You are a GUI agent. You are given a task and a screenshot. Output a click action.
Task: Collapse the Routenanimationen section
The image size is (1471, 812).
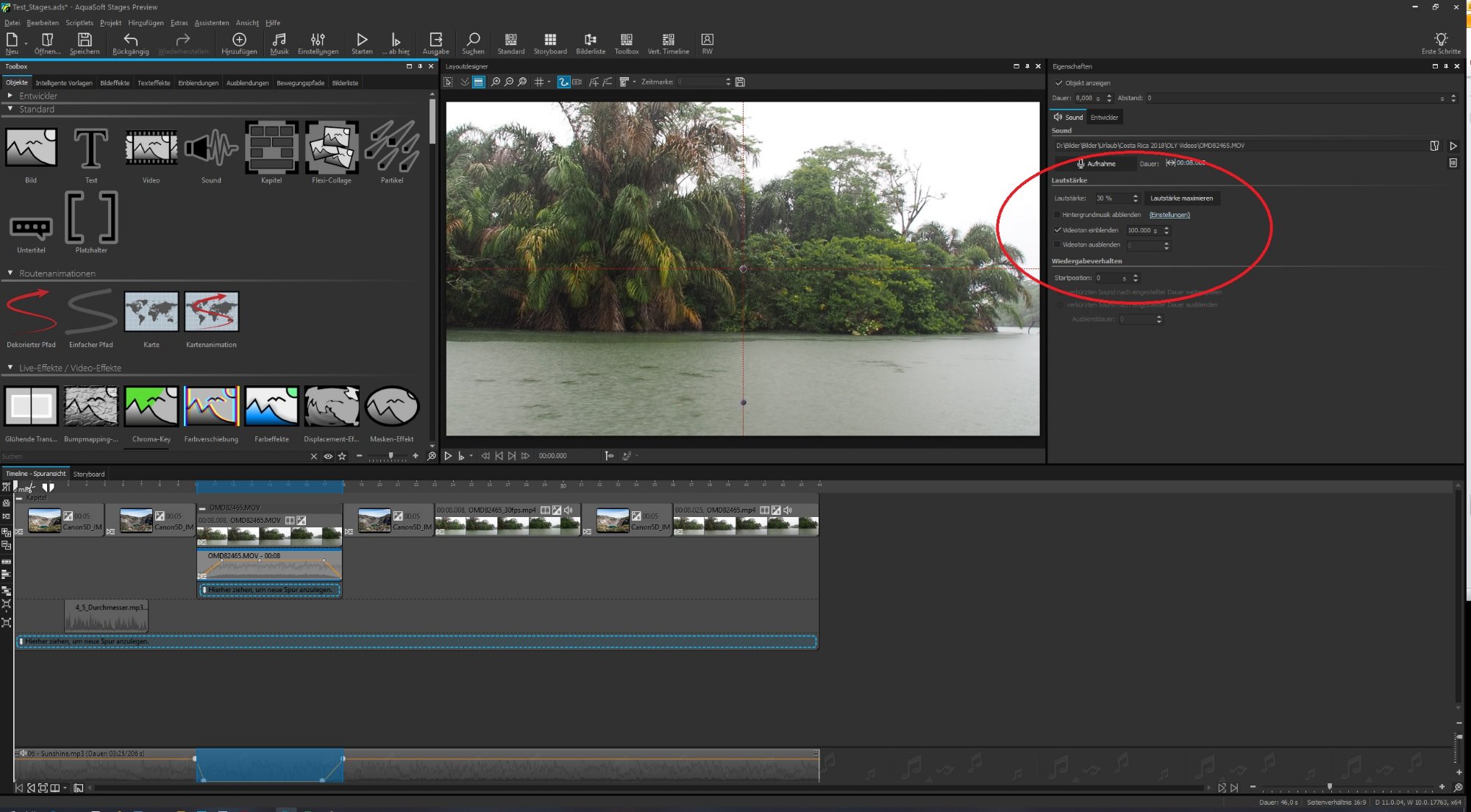pos(10,273)
